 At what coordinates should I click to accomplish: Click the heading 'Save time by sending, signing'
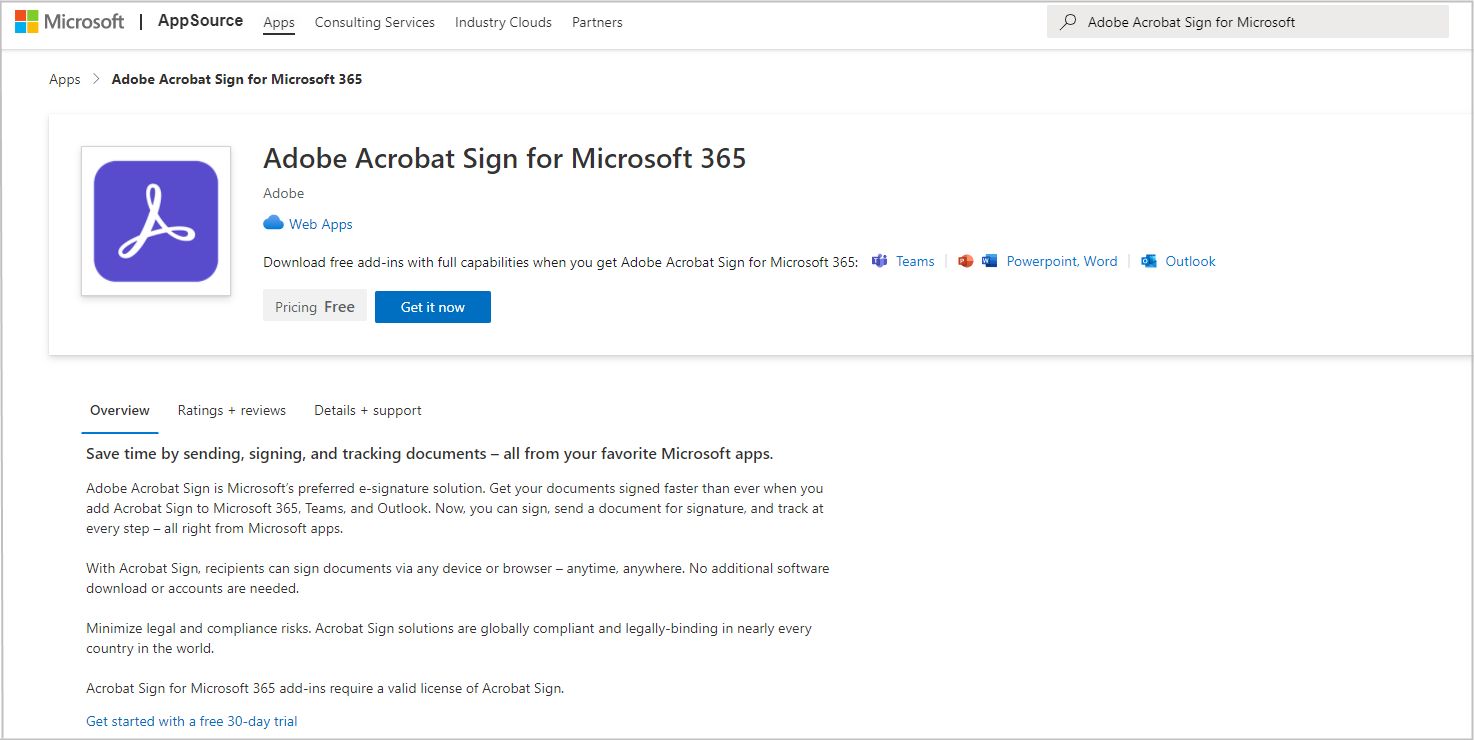(430, 453)
